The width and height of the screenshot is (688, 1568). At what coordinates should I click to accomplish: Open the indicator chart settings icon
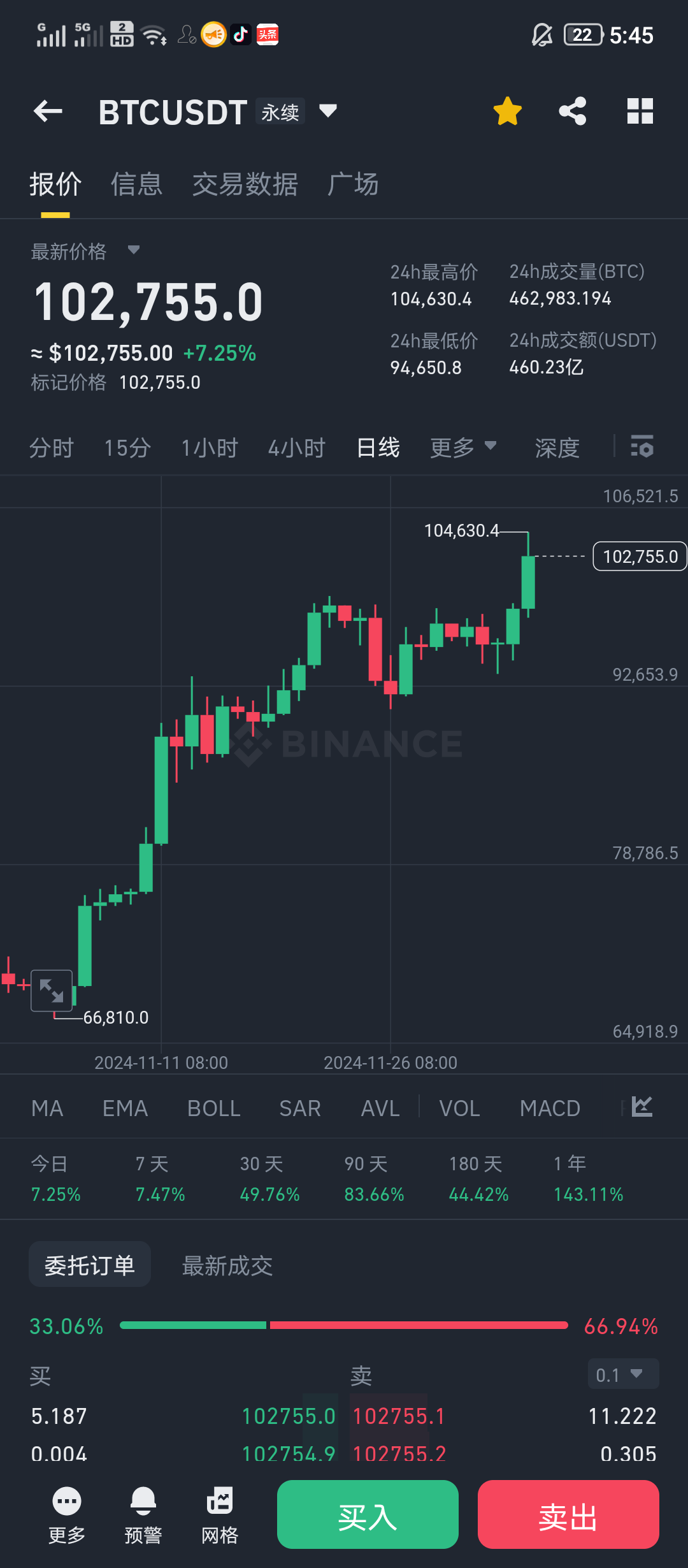(x=642, y=1106)
